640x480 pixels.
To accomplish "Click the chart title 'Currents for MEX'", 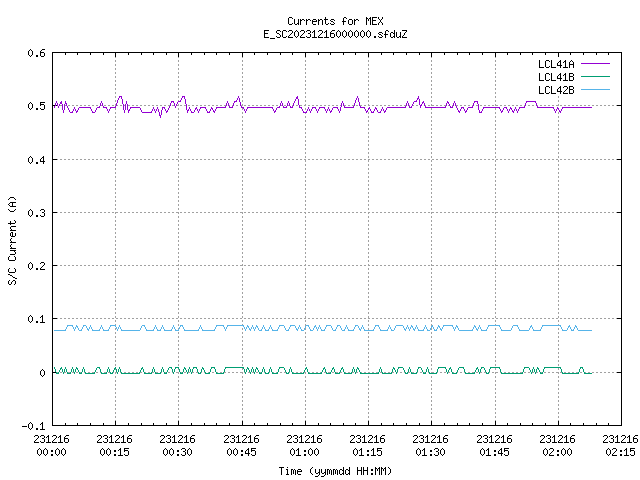I will coord(335,21).
